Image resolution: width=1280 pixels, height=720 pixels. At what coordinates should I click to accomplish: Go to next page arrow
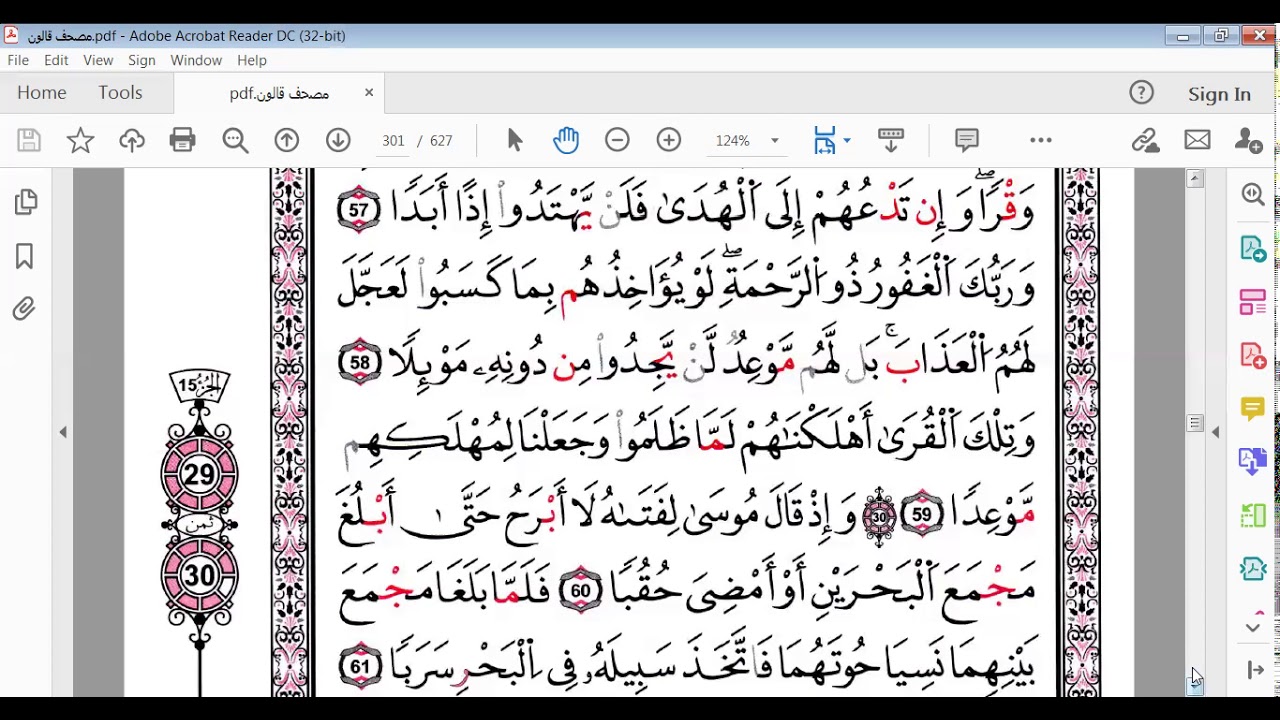[338, 141]
